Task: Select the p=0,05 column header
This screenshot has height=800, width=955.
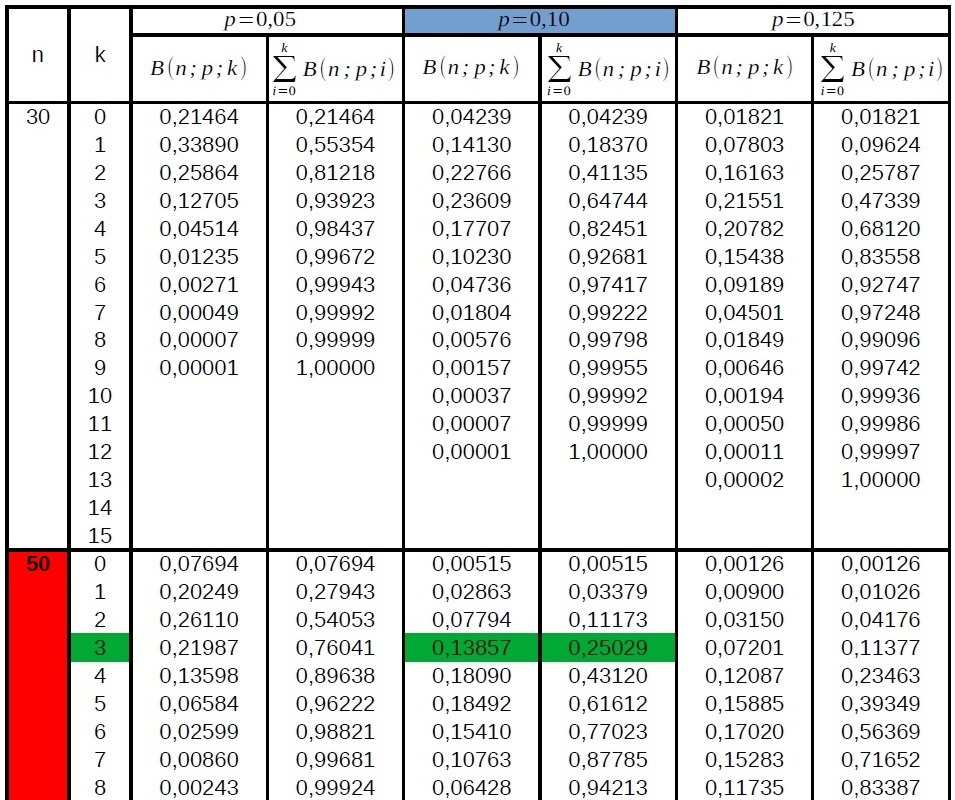Action: coord(267,21)
